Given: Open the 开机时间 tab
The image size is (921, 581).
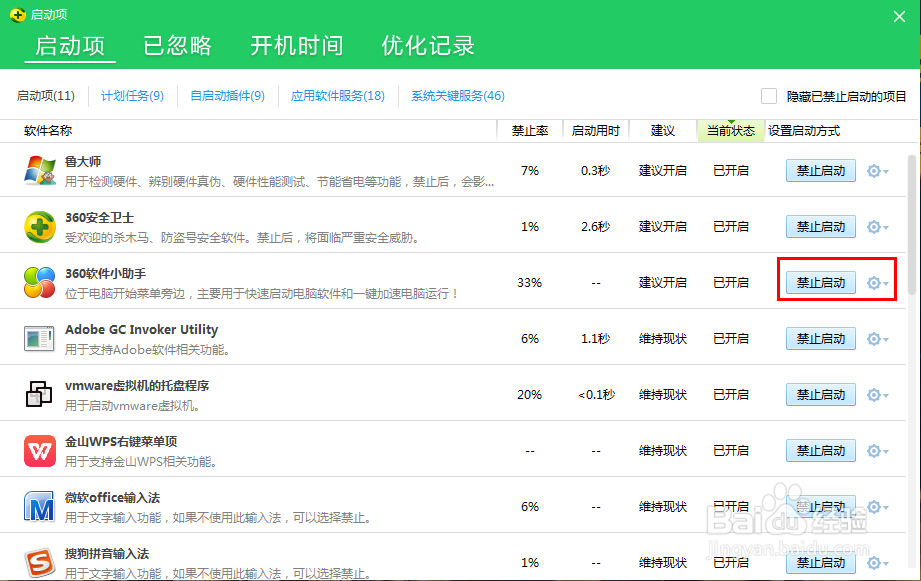Looking at the screenshot, I should click(297, 45).
